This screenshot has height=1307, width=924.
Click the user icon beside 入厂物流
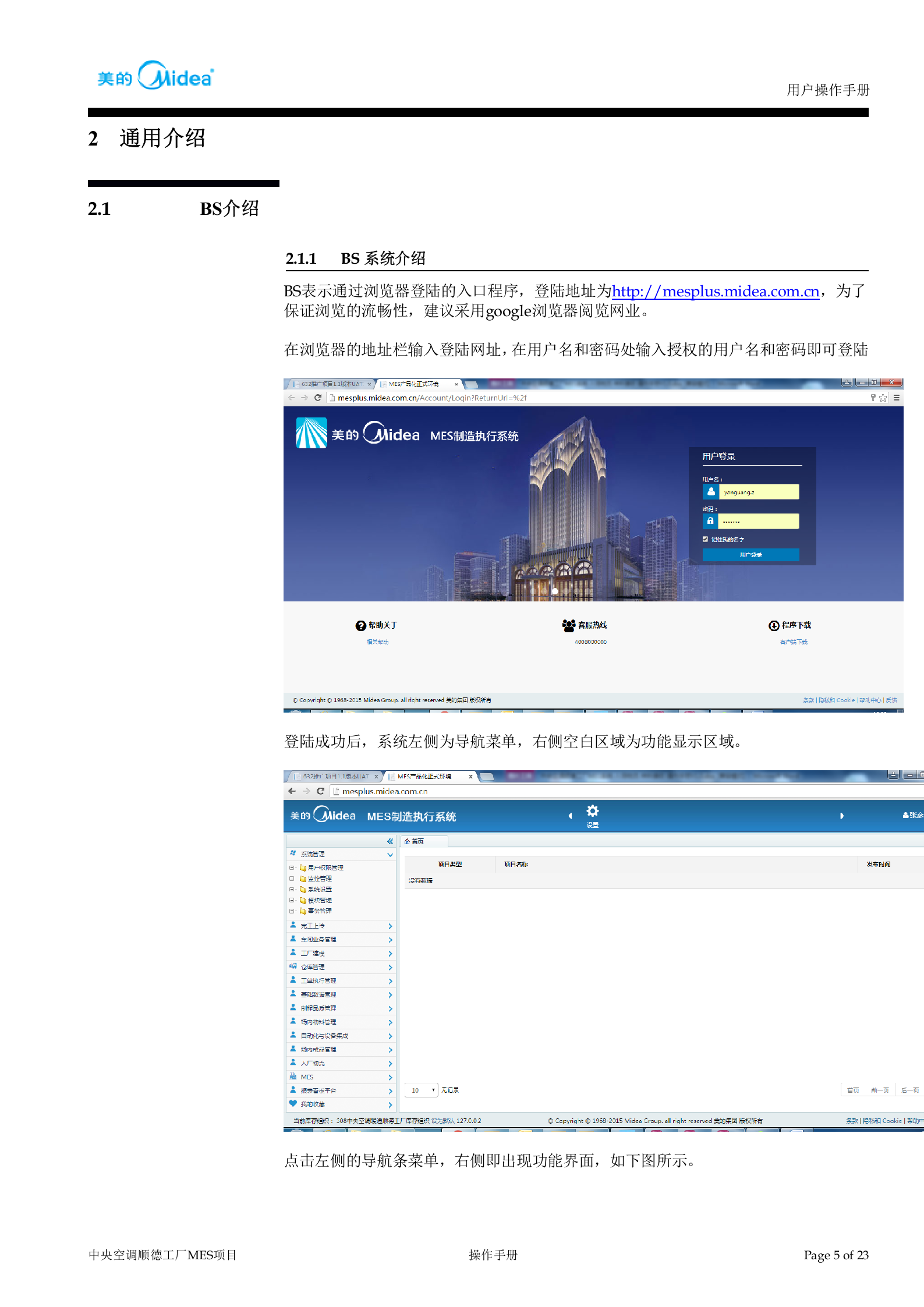pos(293,1062)
